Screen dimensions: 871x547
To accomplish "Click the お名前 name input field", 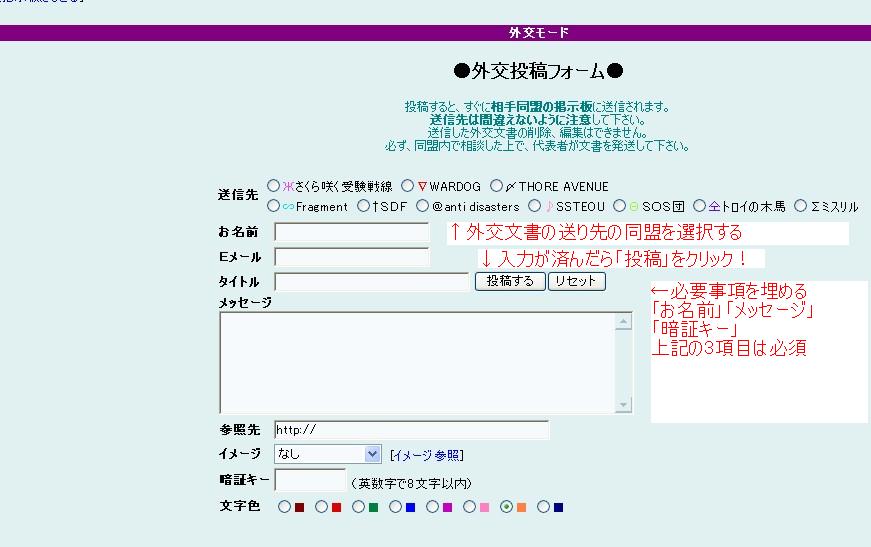I will tap(351, 232).
